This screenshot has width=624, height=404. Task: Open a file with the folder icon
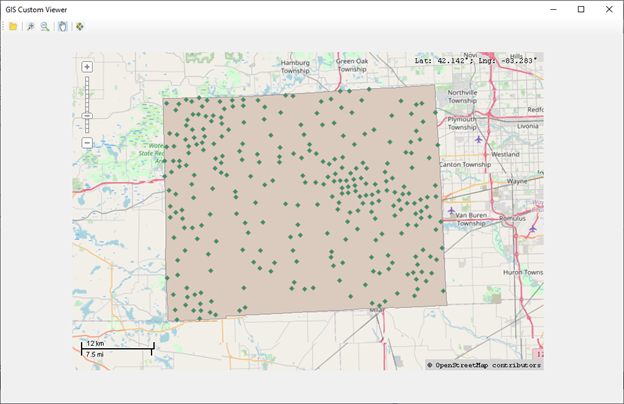click(x=13, y=27)
